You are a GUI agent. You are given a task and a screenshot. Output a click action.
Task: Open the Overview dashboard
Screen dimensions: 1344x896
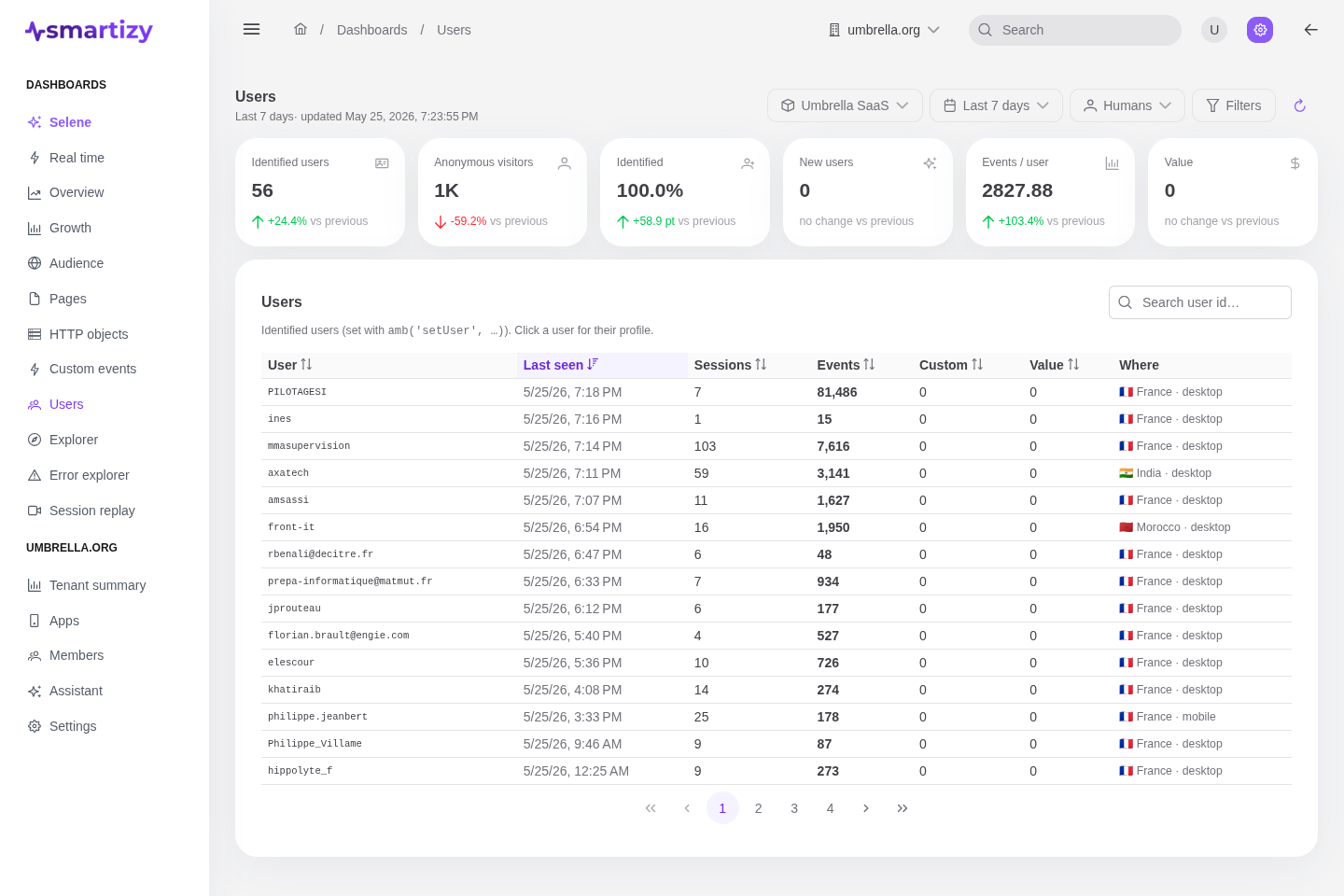pyautogui.click(x=105, y=192)
